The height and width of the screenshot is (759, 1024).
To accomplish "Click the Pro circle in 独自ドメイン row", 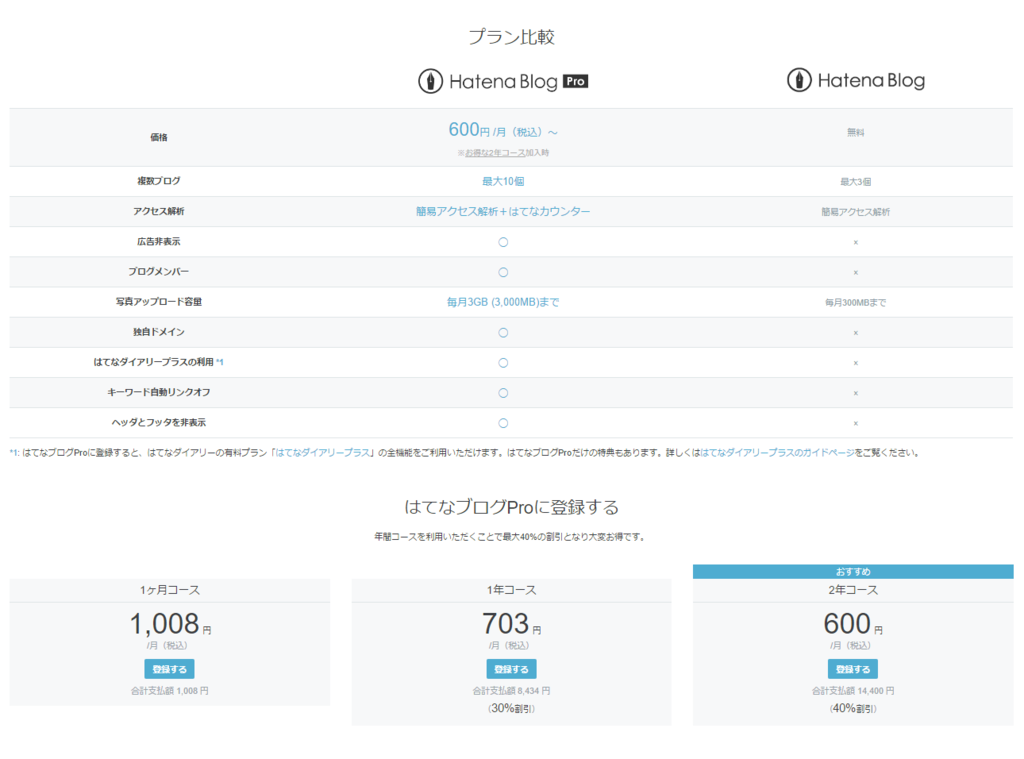I will click(503, 332).
